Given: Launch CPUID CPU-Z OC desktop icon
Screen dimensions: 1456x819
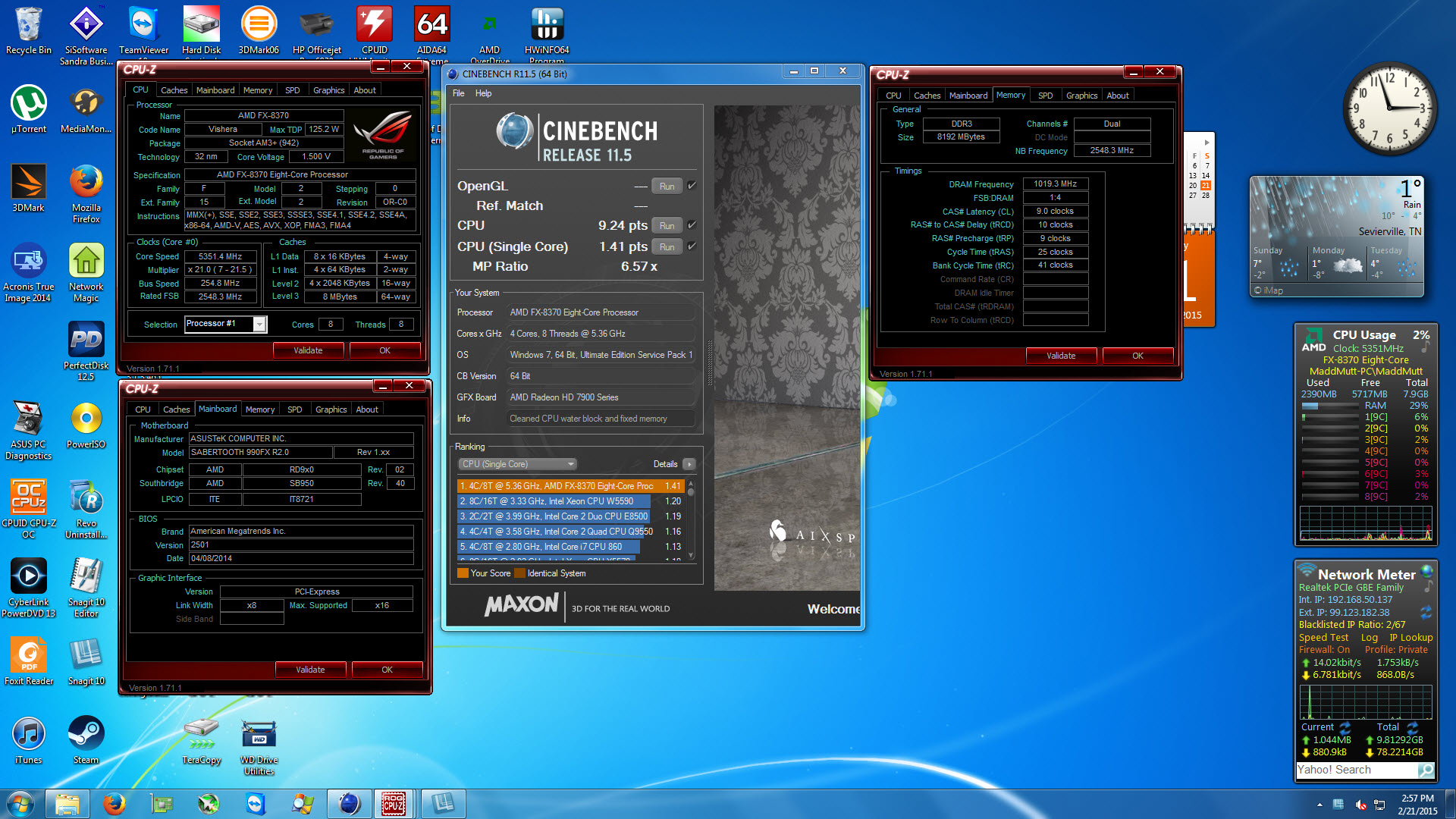Looking at the screenshot, I should click(29, 509).
